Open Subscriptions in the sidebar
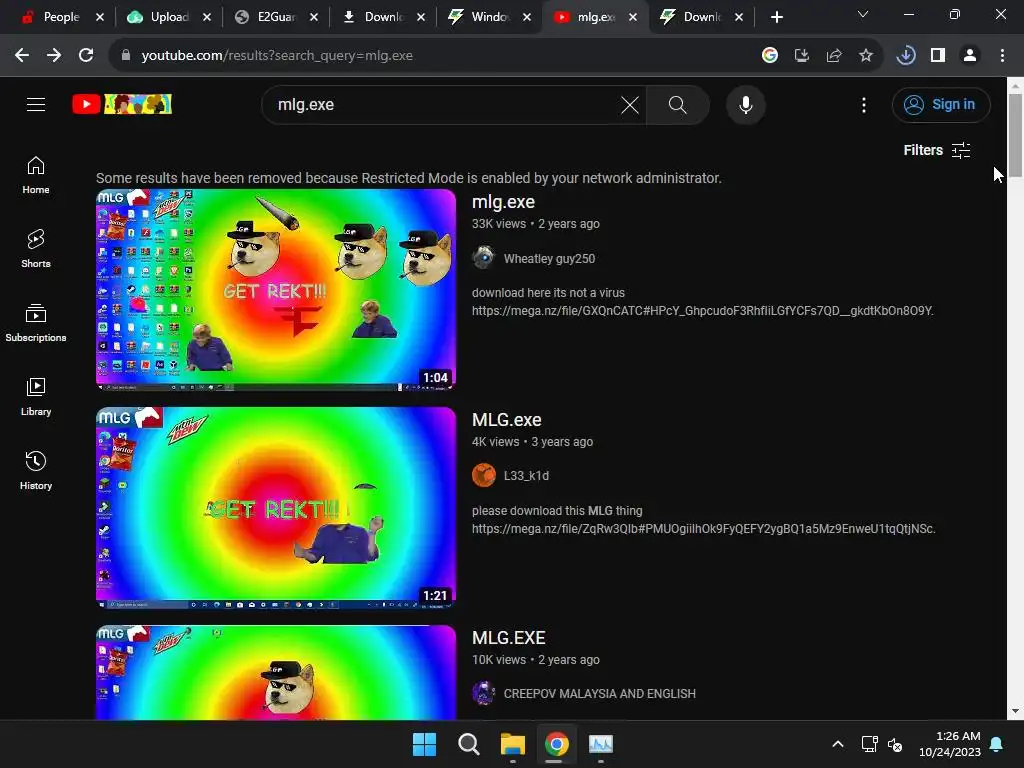Image resolution: width=1024 pixels, height=768 pixels. point(36,323)
